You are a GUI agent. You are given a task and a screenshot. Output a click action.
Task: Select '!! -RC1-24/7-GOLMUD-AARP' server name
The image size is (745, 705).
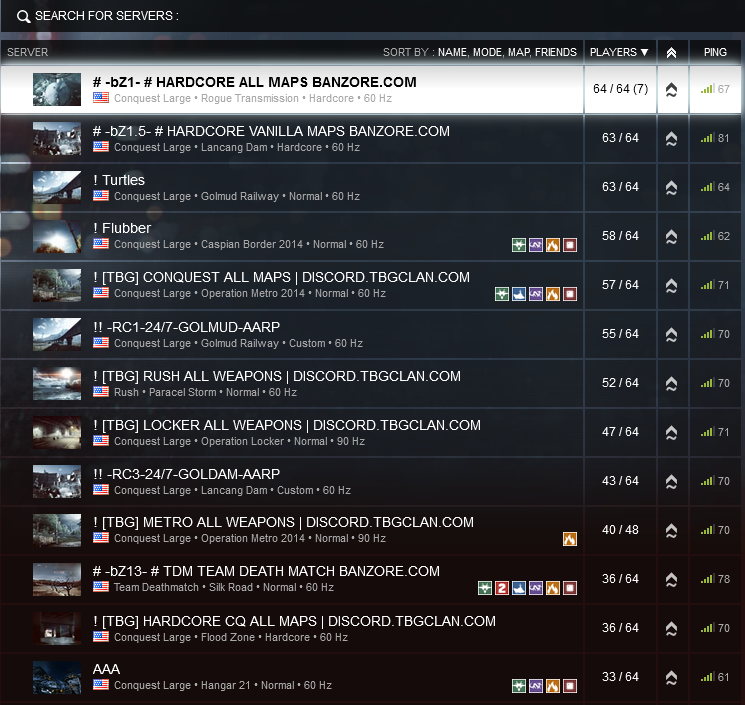pyautogui.click(x=186, y=327)
